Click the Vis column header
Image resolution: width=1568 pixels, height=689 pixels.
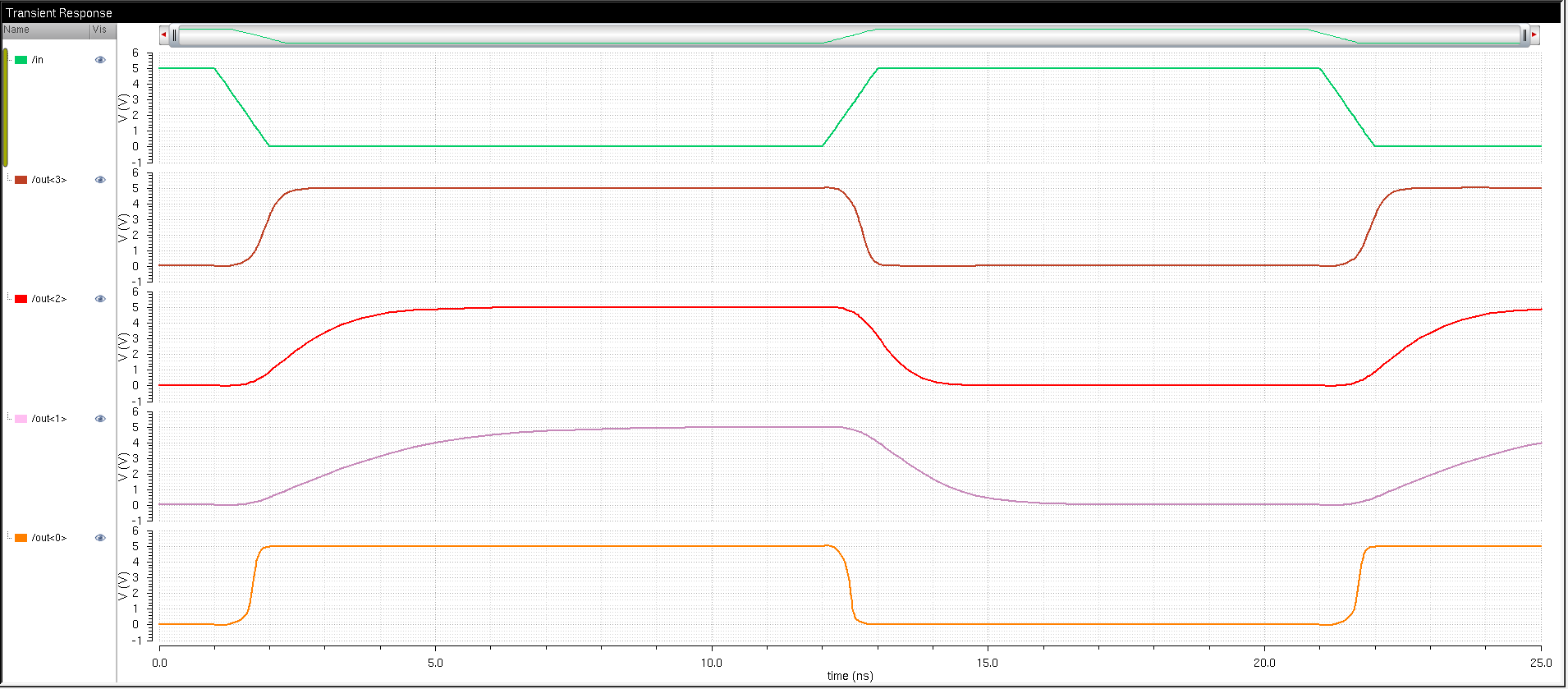pyautogui.click(x=103, y=30)
